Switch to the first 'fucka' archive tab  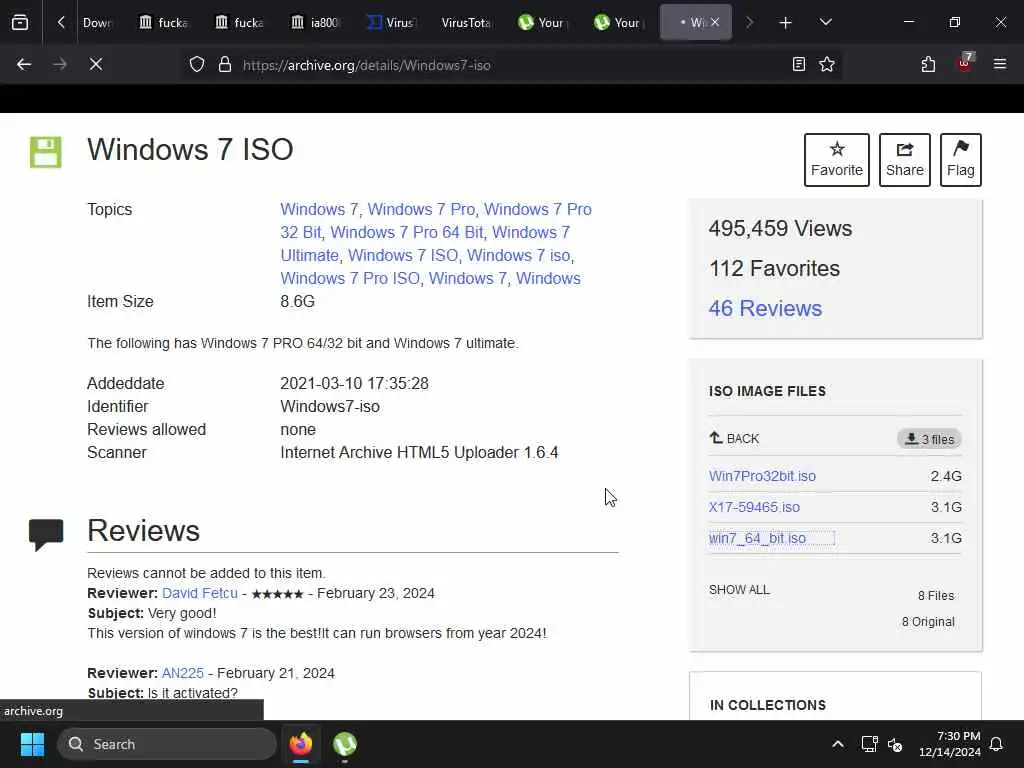(164, 23)
